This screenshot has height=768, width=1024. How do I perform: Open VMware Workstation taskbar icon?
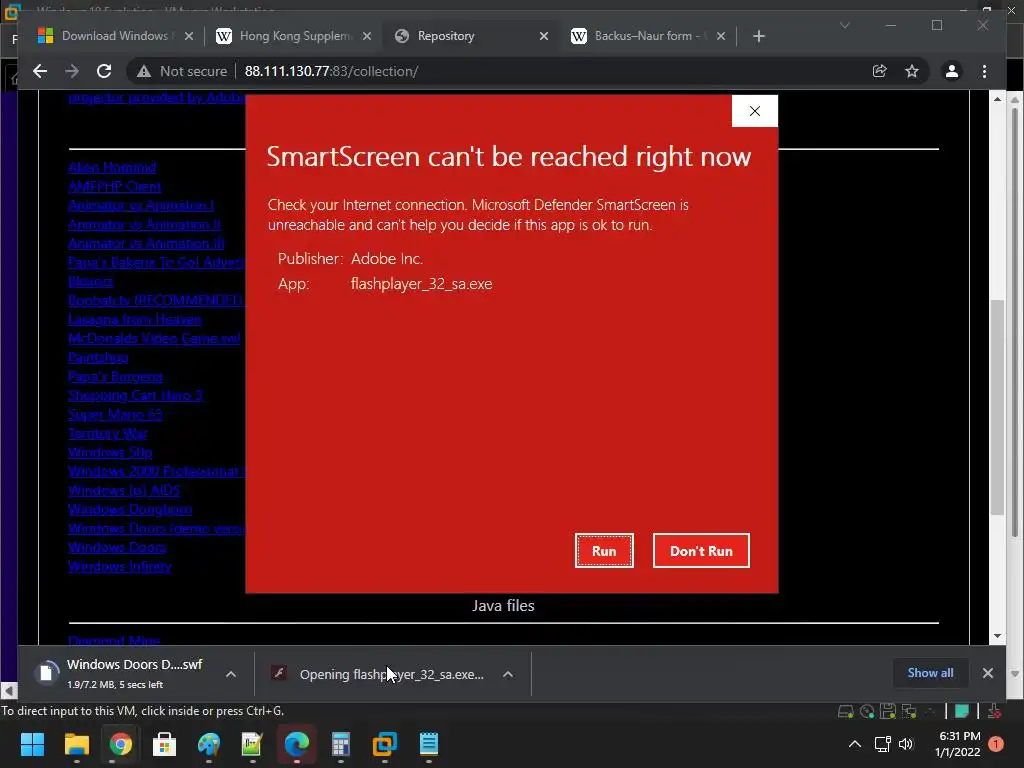pos(385,744)
